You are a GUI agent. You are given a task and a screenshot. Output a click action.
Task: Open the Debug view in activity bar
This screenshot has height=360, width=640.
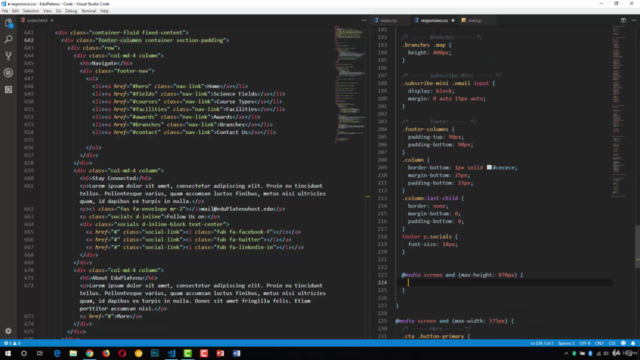click(x=8, y=73)
